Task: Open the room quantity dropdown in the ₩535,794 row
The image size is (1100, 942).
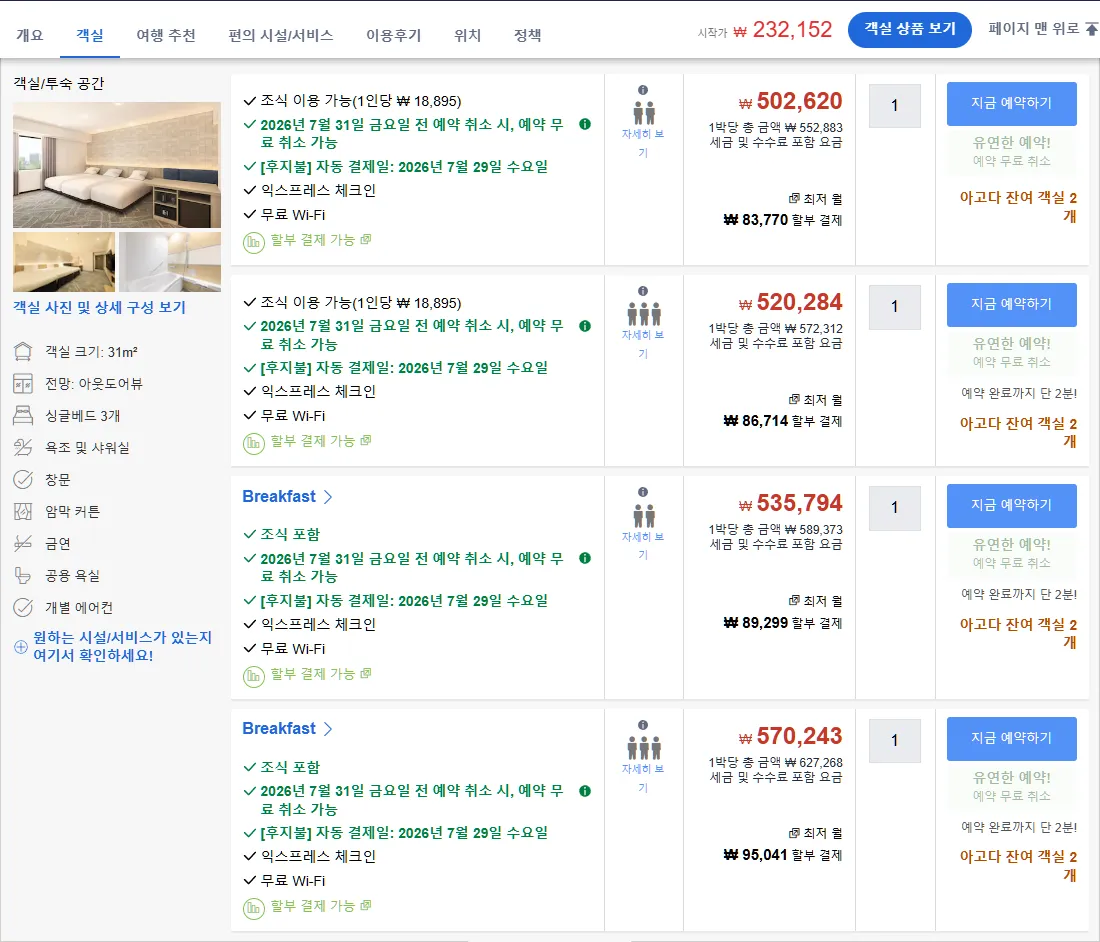Action: 894,508
